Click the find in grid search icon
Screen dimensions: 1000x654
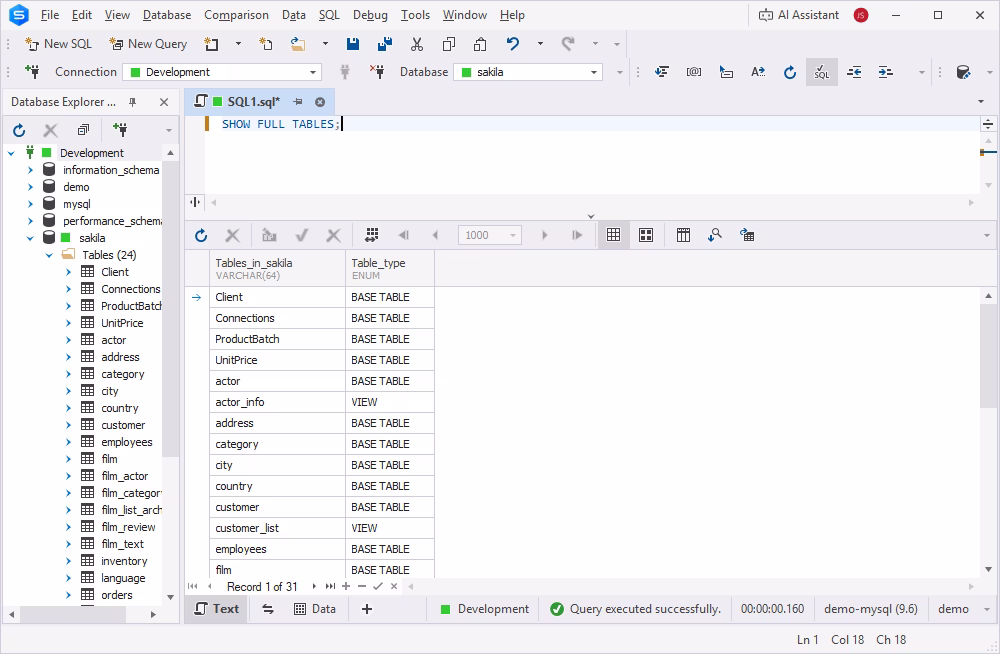pos(715,235)
